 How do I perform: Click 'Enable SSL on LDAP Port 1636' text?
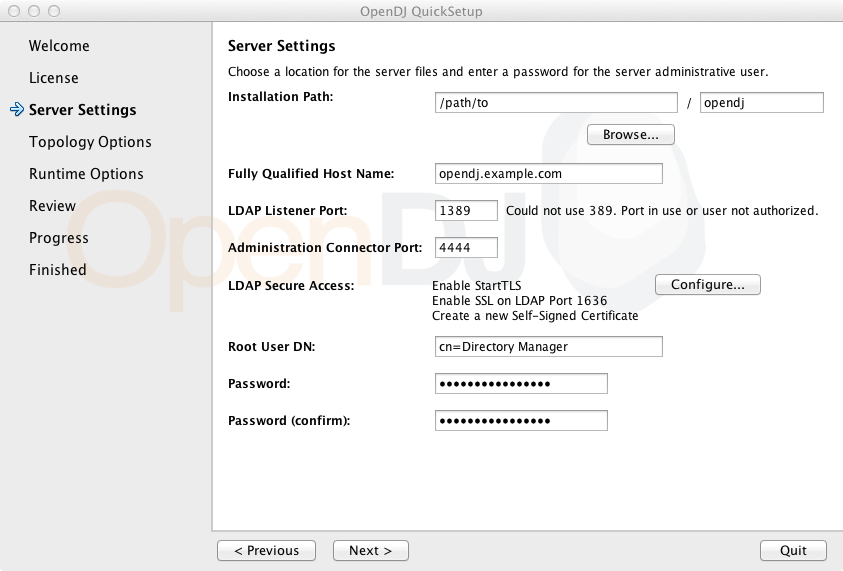519,301
